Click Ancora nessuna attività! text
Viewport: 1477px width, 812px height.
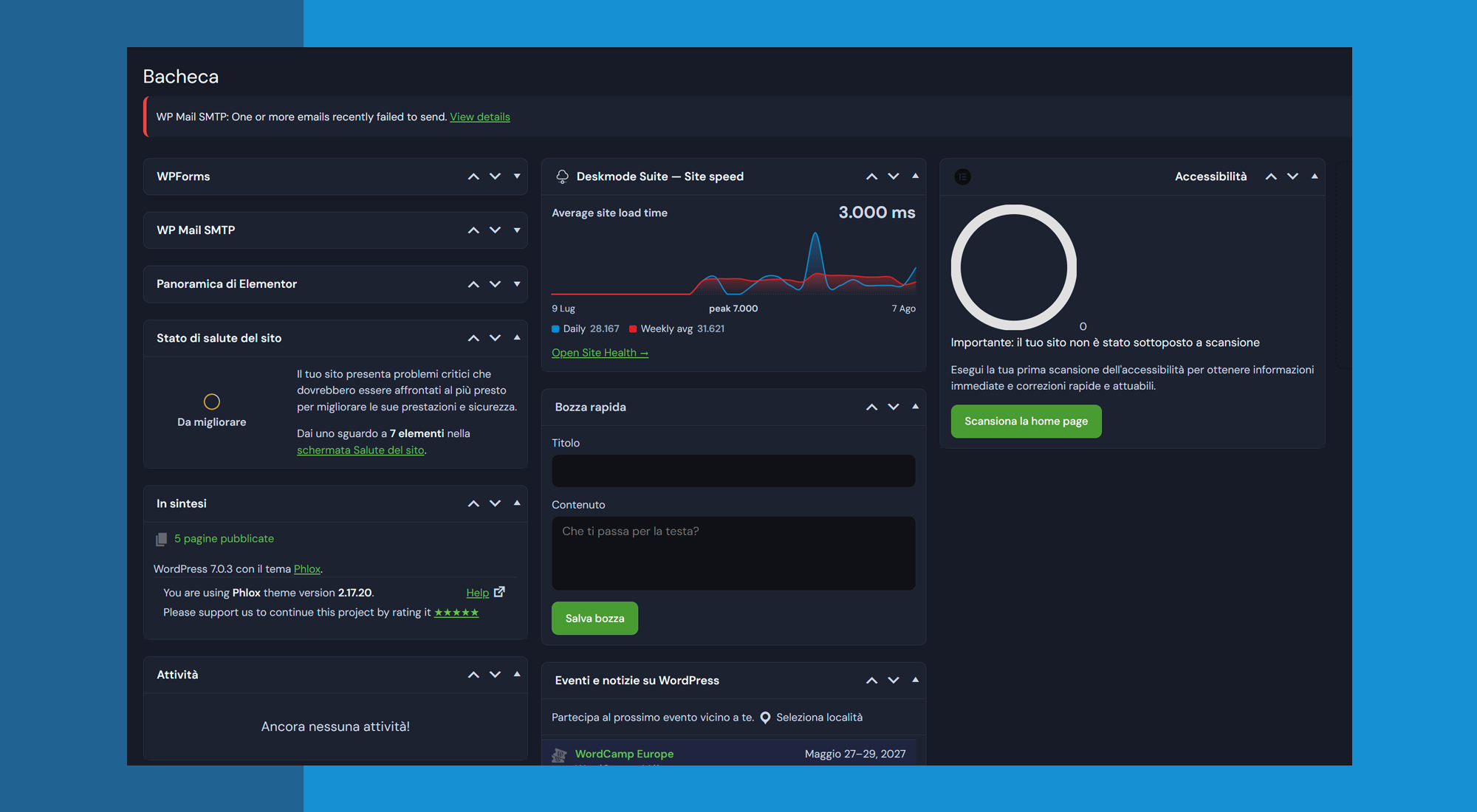click(335, 727)
